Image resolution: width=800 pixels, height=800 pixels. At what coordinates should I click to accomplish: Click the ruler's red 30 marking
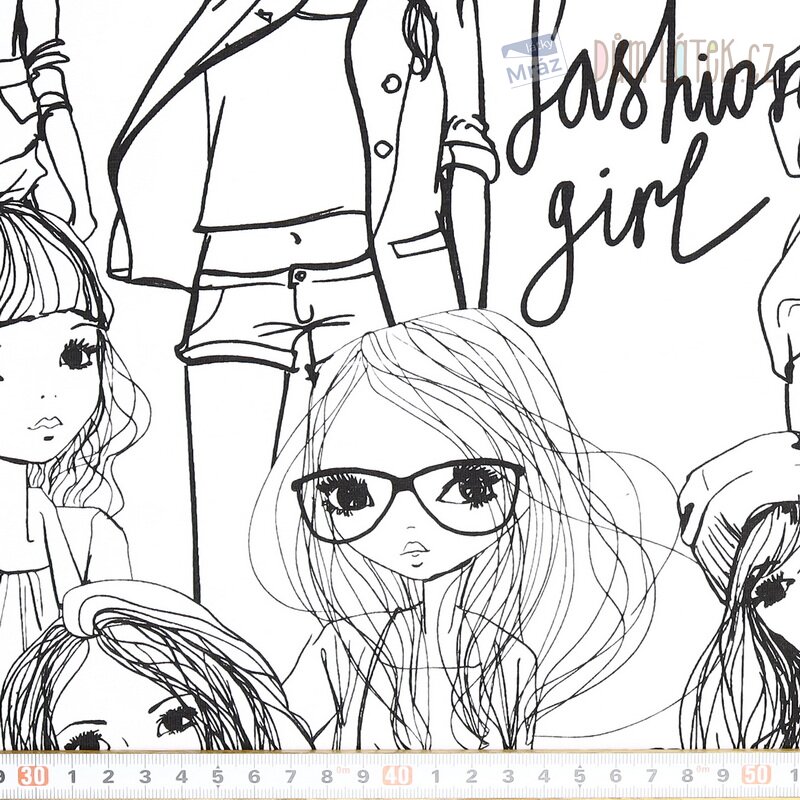34,775
